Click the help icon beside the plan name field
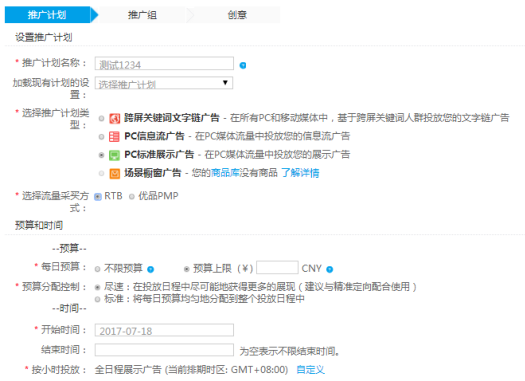This screenshot has width=525, height=381. coord(243,65)
